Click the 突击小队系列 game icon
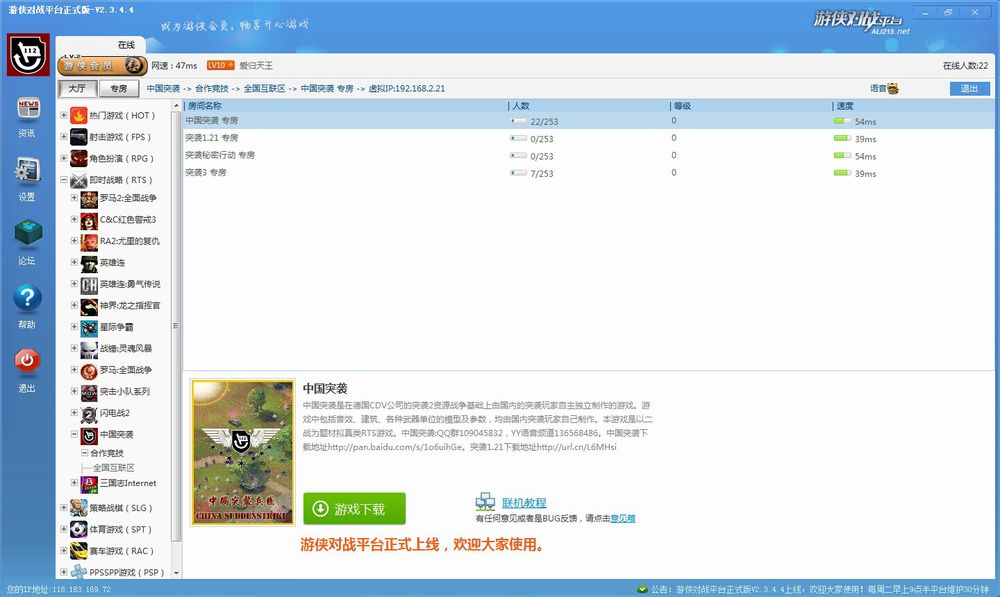Image resolution: width=1000 pixels, height=597 pixels. pyautogui.click(x=89, y=392)
